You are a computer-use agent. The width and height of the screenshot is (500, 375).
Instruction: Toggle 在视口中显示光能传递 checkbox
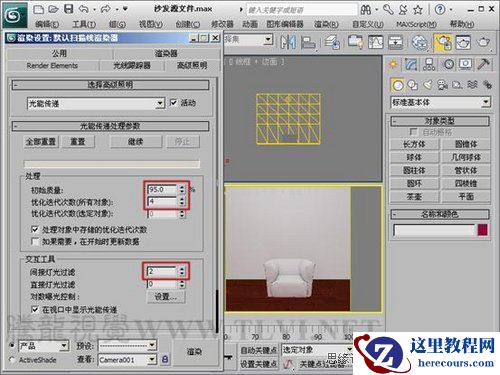click(35, 309)
